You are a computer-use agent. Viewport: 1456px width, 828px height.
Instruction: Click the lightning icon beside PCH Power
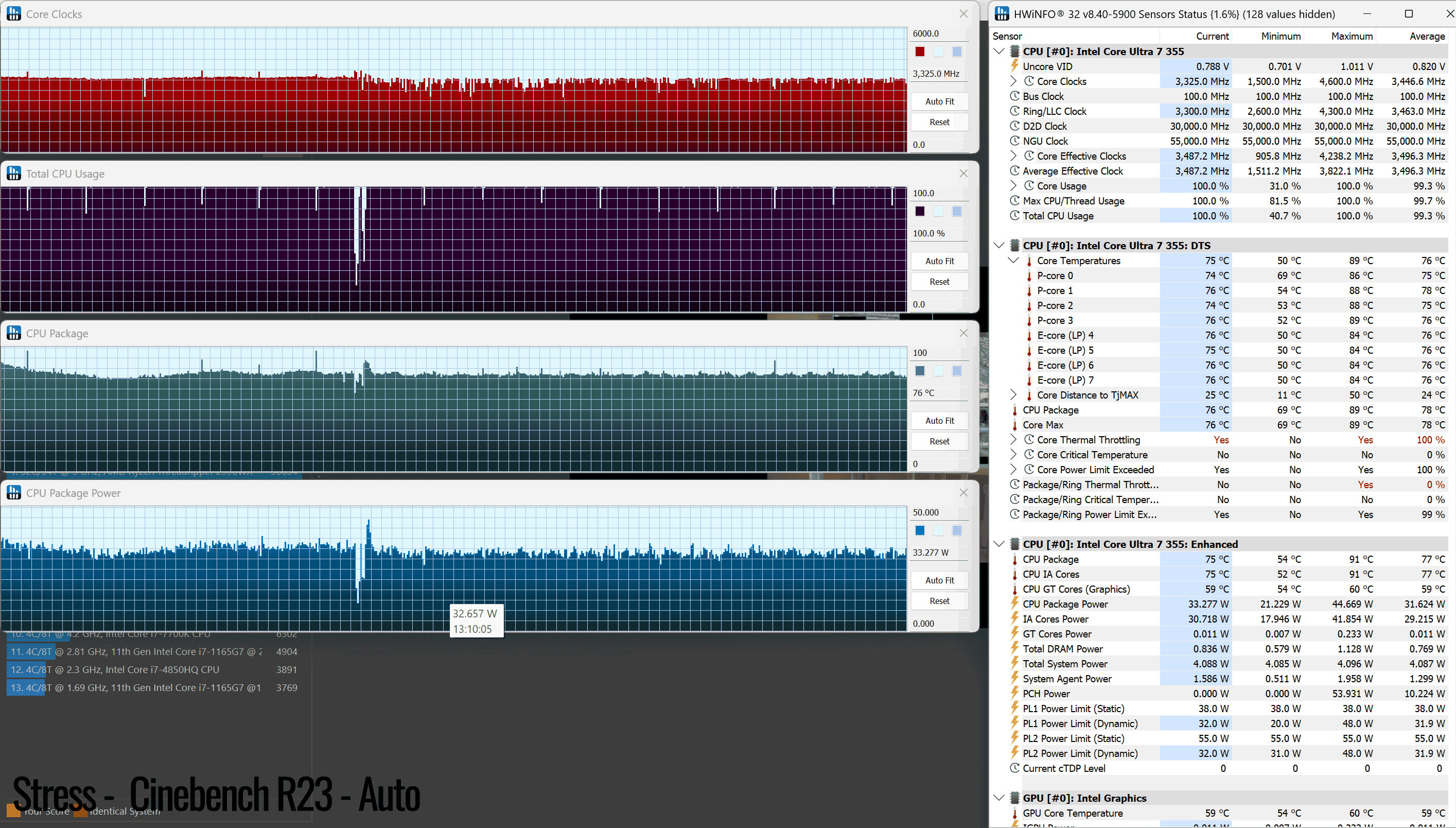pyautogui.click(x=1014, y=693)
